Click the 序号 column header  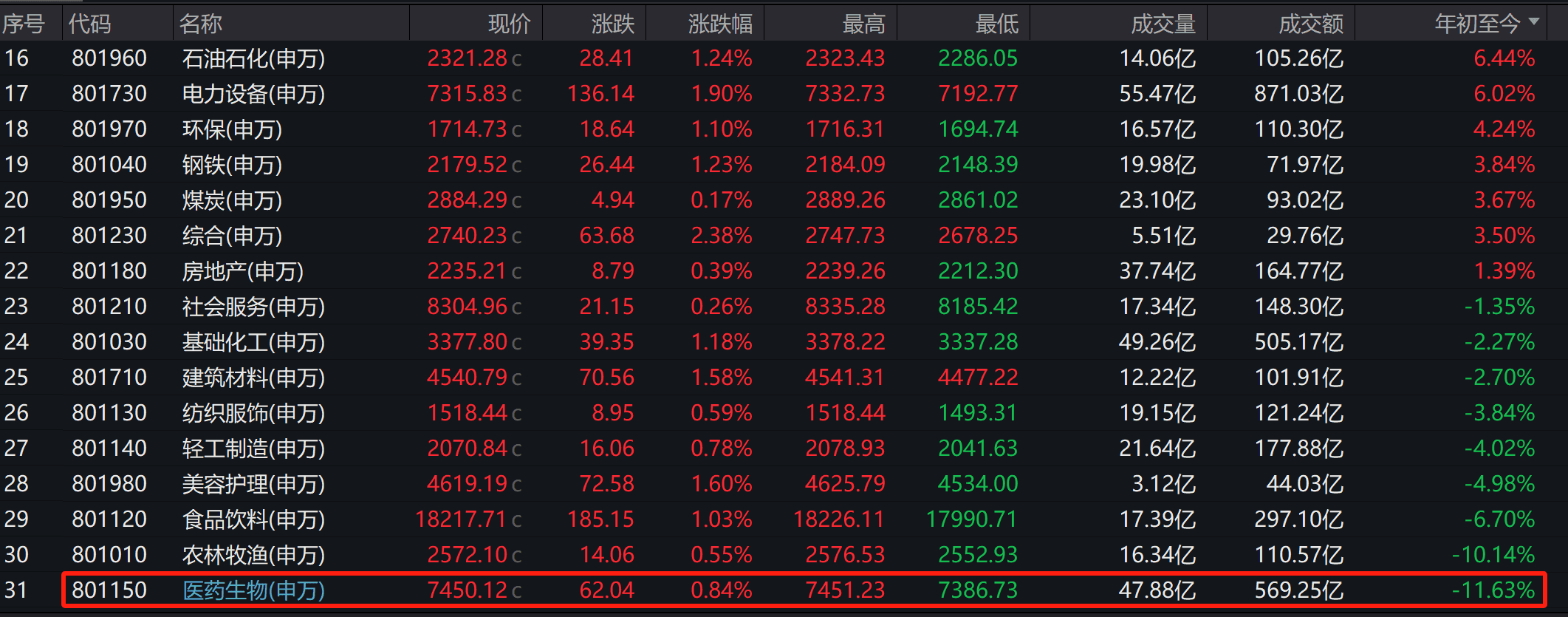click(24, 24)
